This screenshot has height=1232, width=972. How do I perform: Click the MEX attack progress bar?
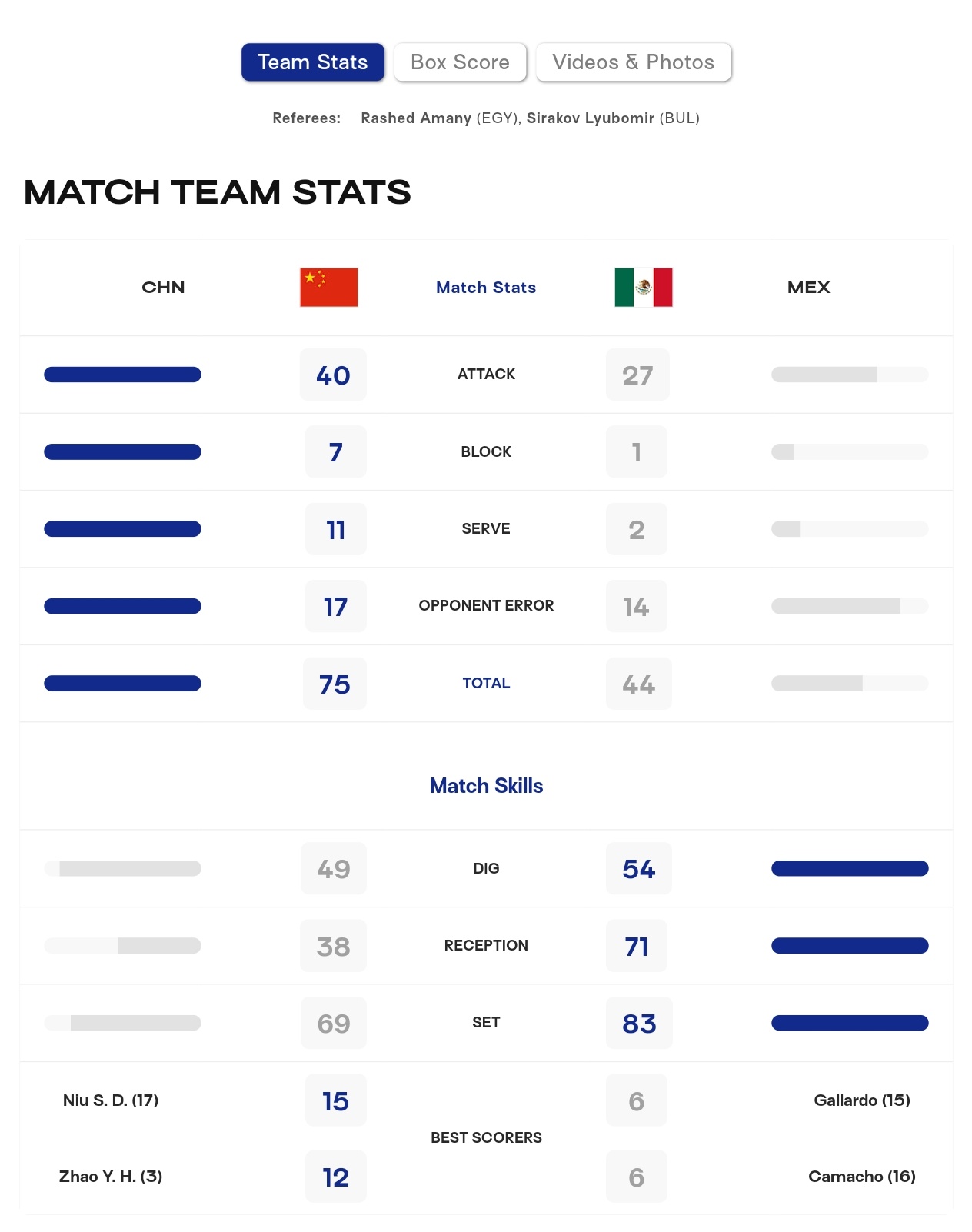(x=850, y=375)
